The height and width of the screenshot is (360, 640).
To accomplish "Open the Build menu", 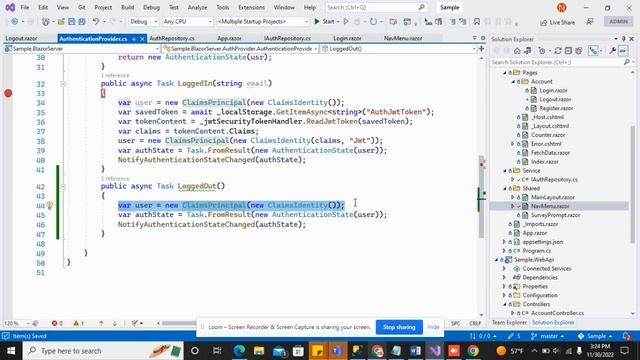I will pos(127,7).
